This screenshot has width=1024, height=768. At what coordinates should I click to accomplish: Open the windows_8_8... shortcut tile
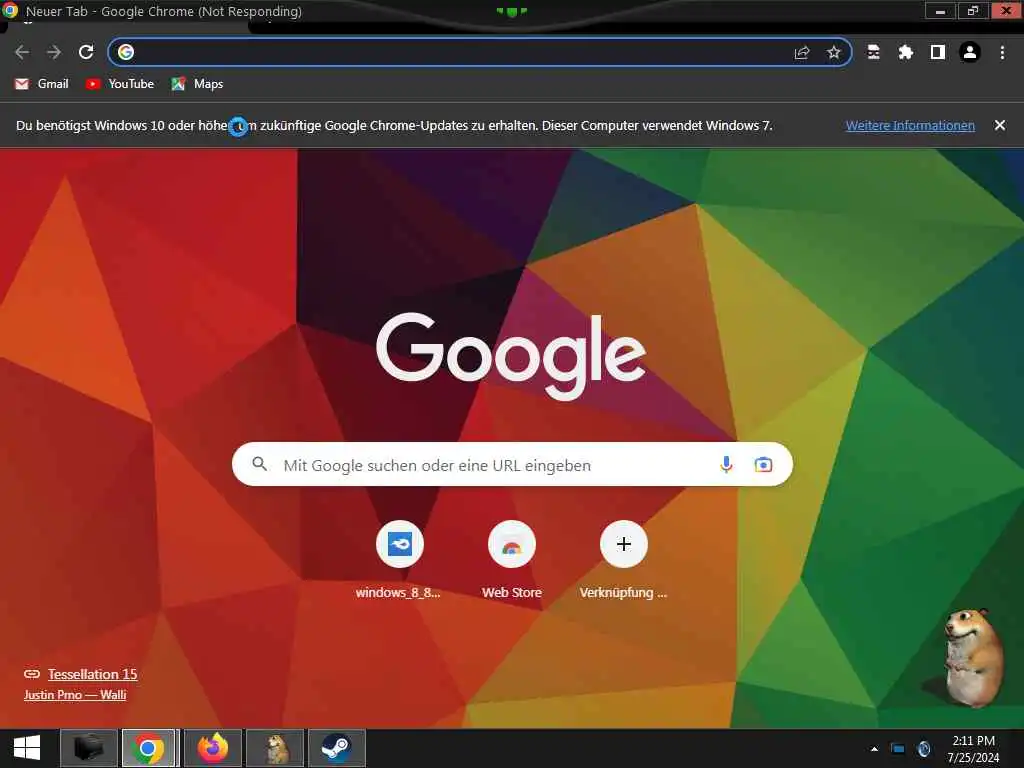[399, 560]
